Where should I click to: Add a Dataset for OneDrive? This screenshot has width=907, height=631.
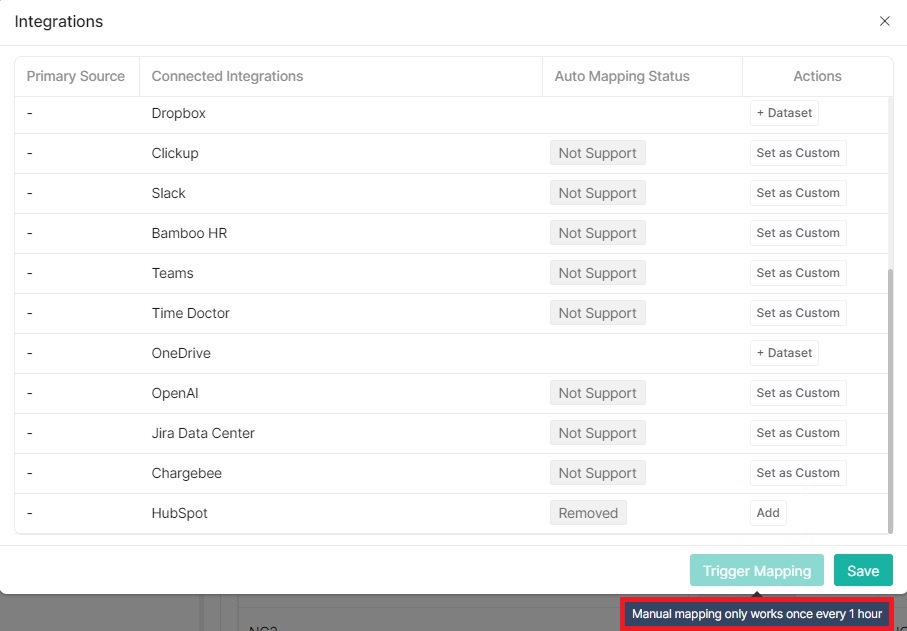784,353
